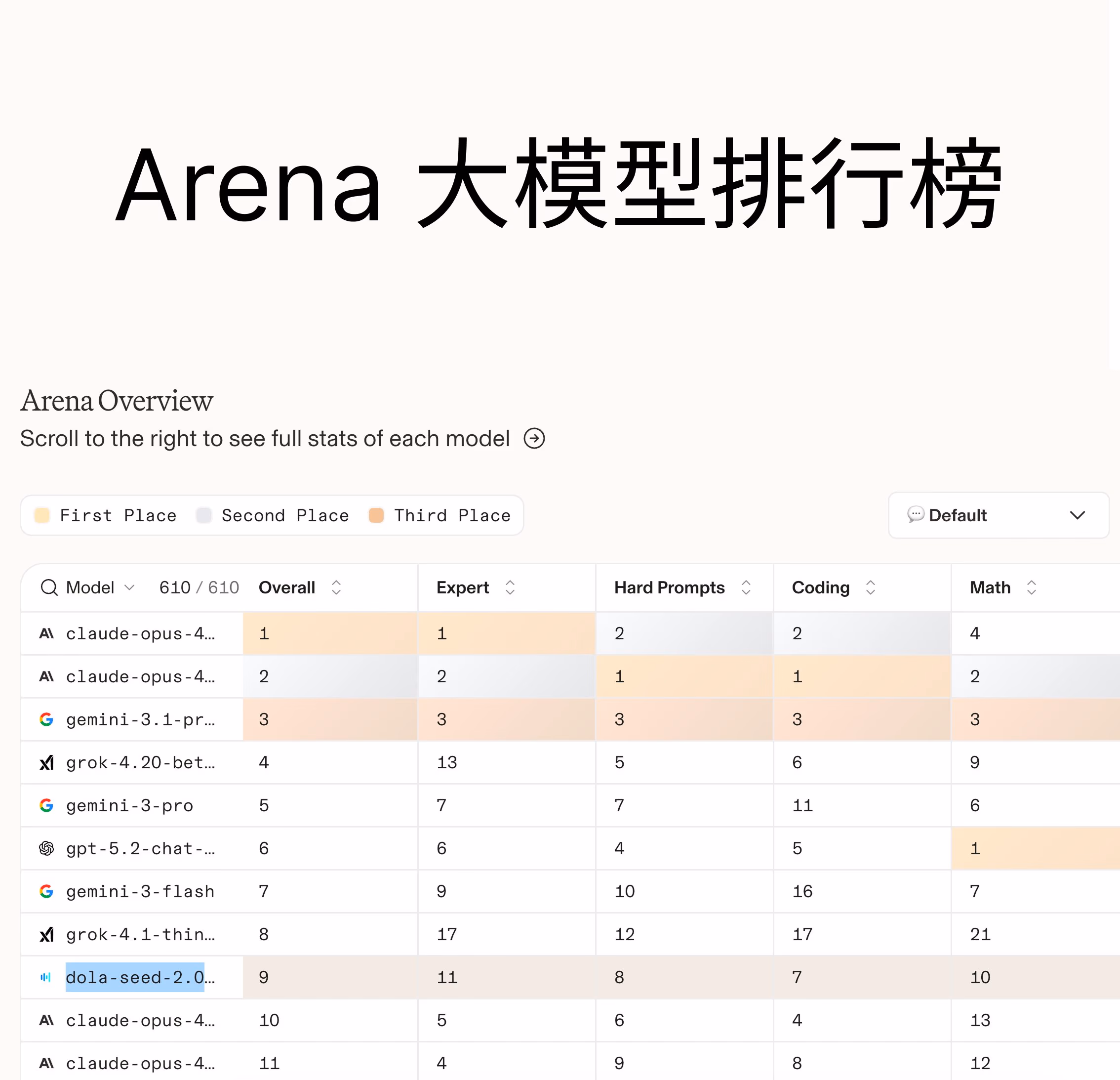Click the search magnifier icon in the Model column

coord(48,587)
